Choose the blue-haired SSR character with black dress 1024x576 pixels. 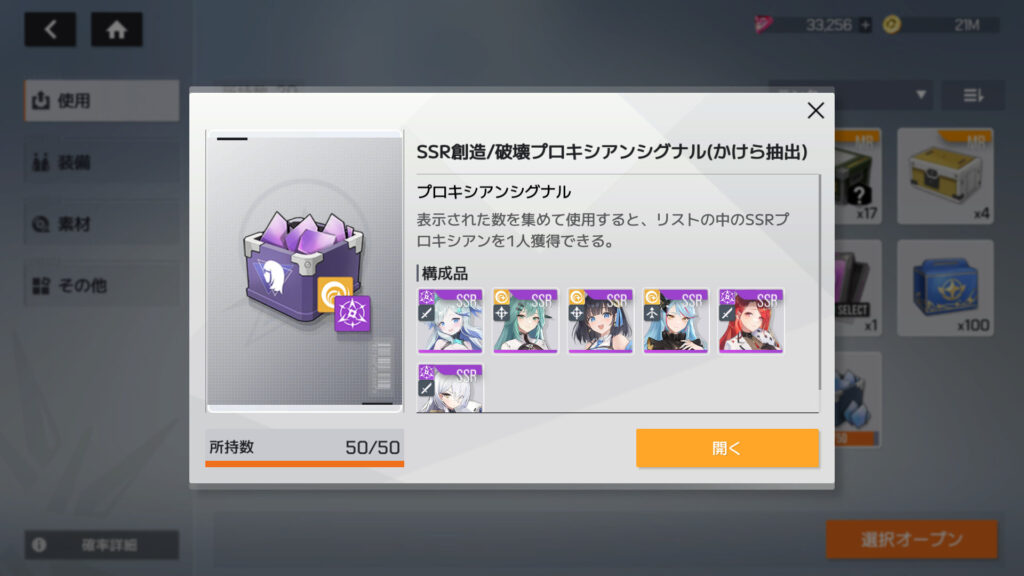click(675, 321)
